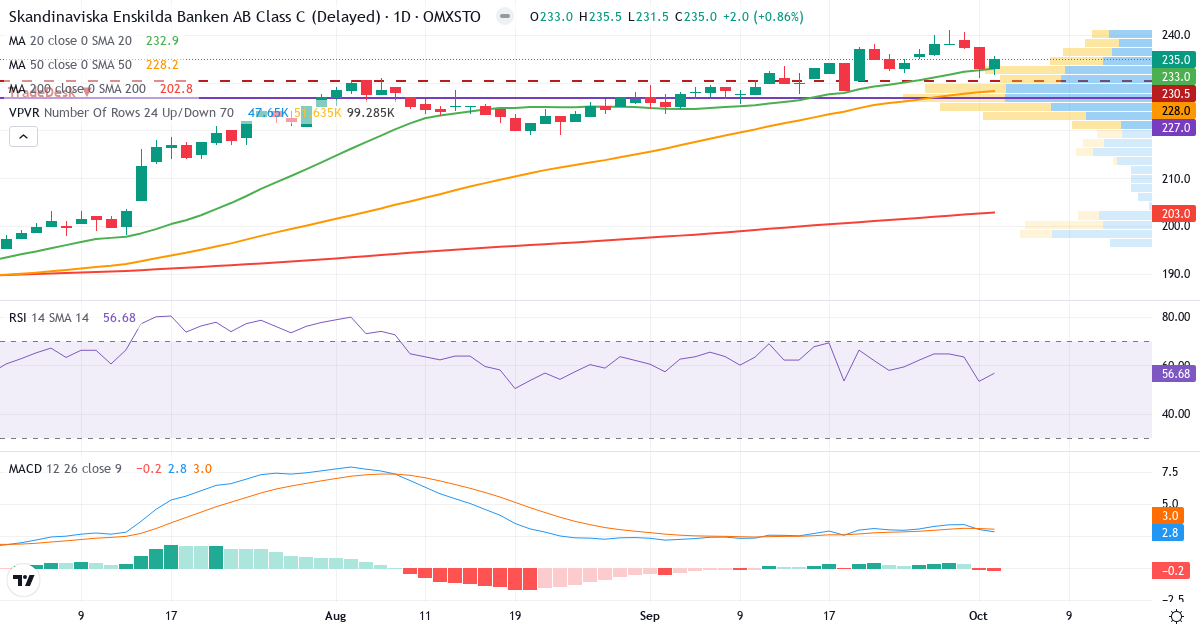This screenshot has height=630, width=1200.
Task: Click the 190.0 price axis label
Action: click(1176, 274)
